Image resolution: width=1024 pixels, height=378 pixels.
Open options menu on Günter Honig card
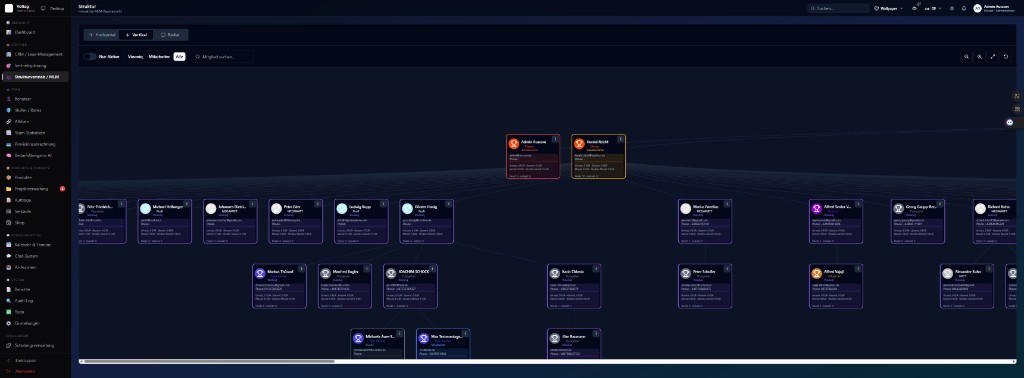tap(449, 203)
